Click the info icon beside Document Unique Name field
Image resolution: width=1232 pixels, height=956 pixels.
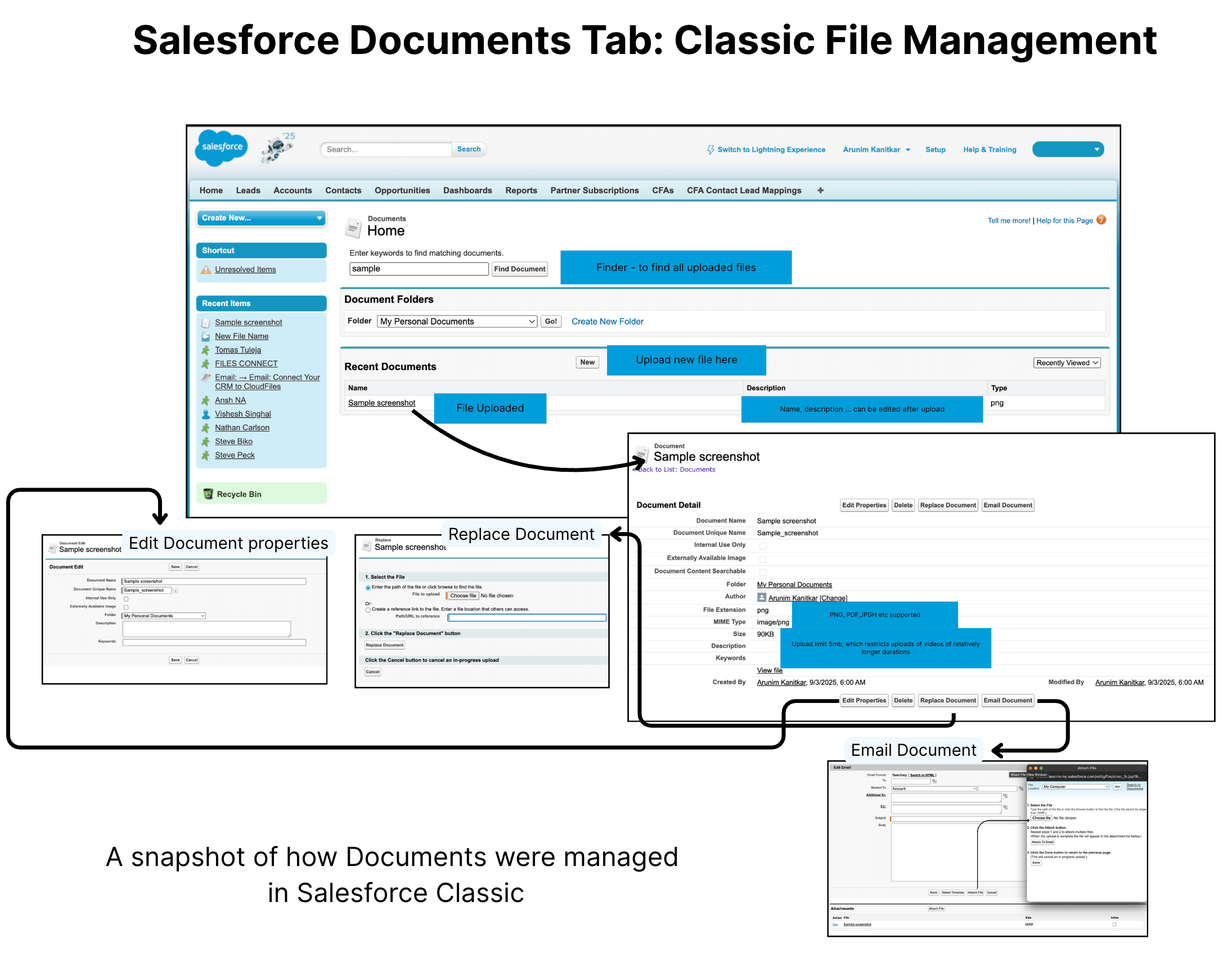(x=176, y=590)
